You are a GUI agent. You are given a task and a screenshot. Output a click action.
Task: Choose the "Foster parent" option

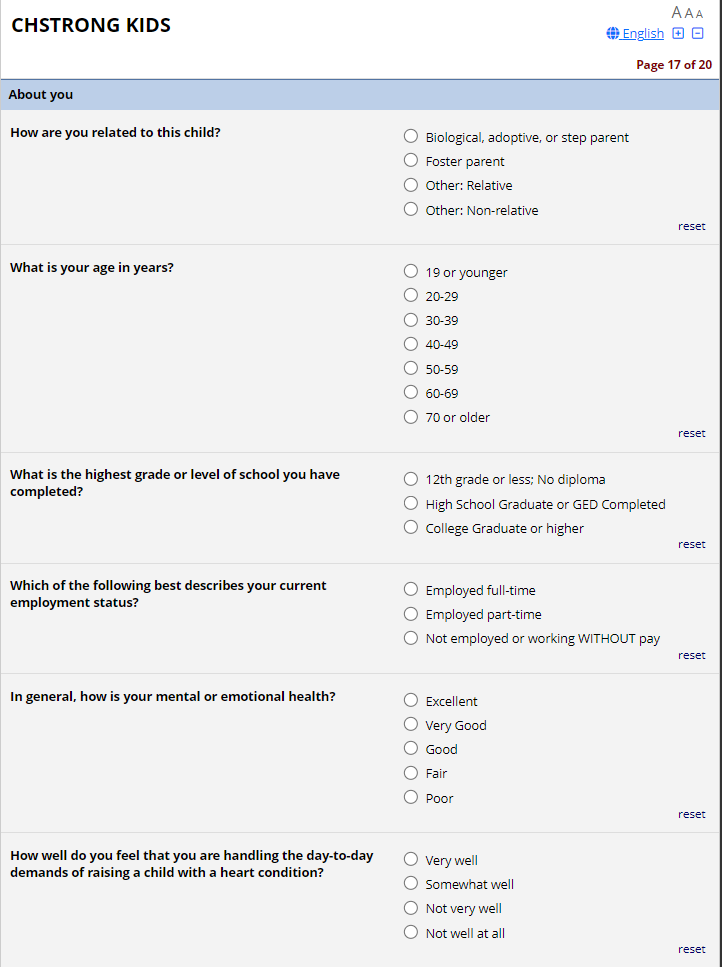click(411, 161)
